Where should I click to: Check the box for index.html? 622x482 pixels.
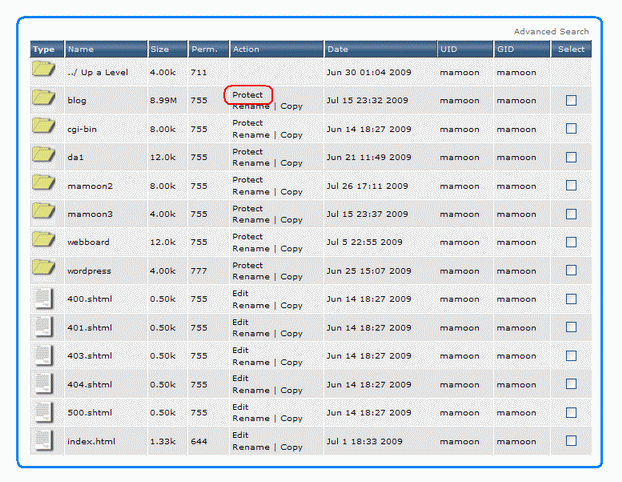[x=571, y=441]
